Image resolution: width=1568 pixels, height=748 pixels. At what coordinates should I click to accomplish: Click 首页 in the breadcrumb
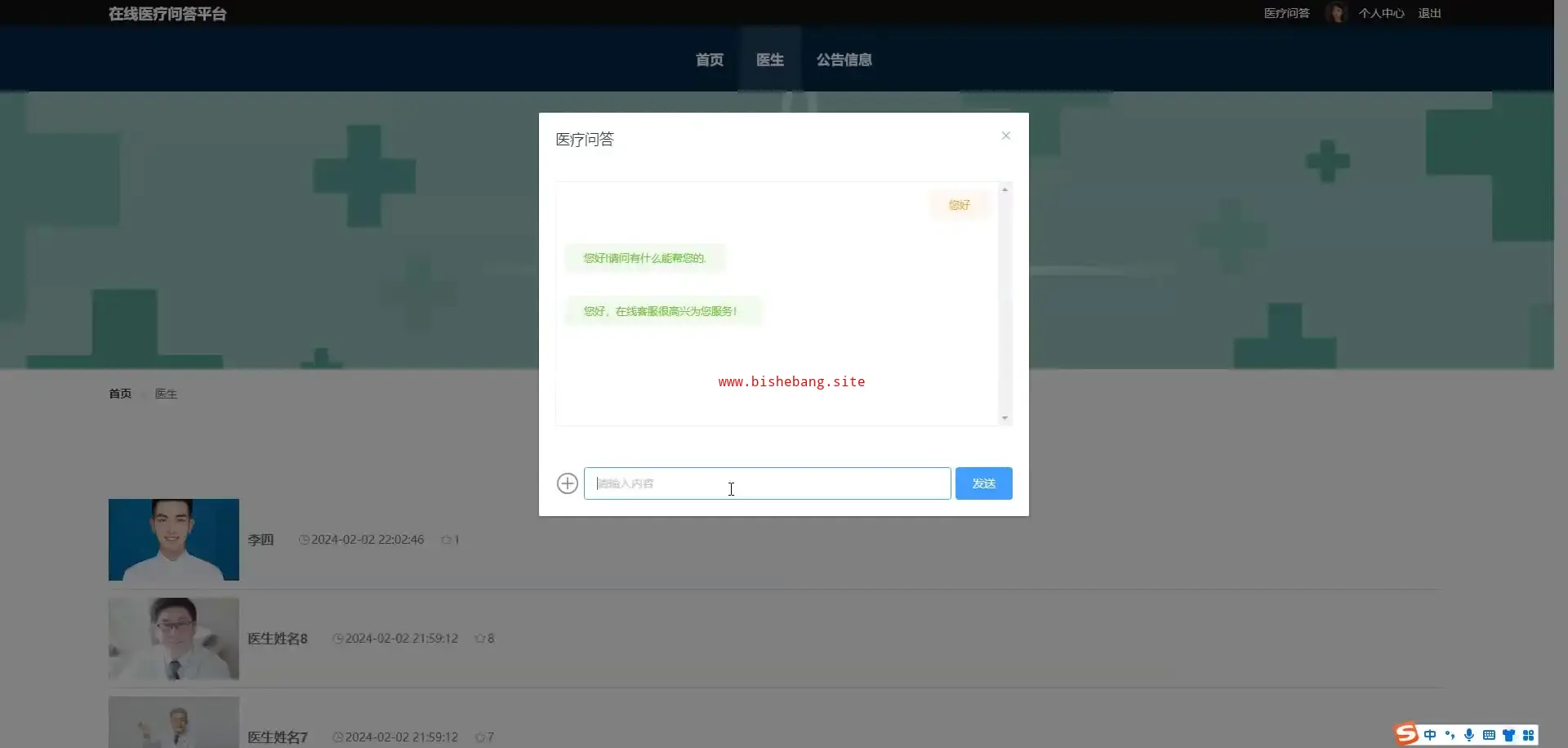pos(120,394)
